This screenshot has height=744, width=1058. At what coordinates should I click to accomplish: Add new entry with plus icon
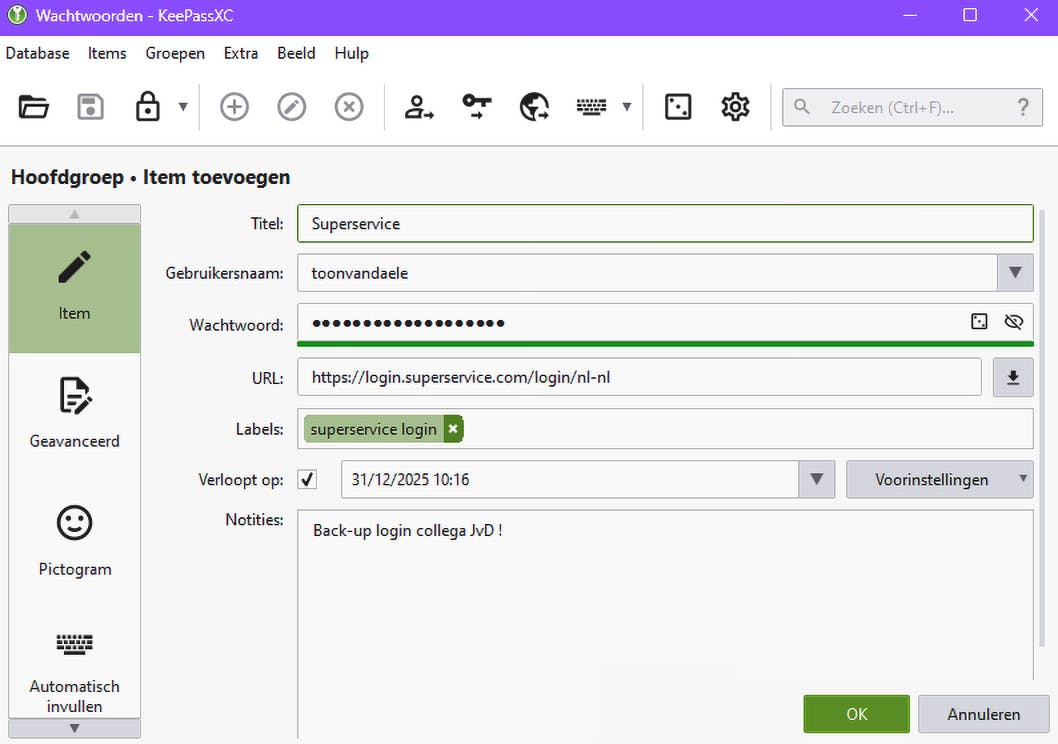(x=234, y=107)
